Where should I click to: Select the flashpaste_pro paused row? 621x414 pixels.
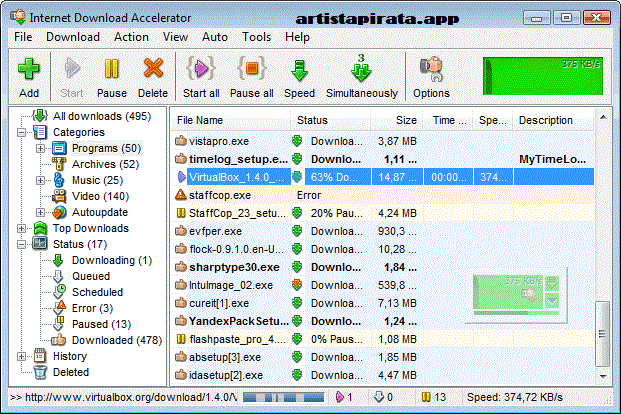383,339
